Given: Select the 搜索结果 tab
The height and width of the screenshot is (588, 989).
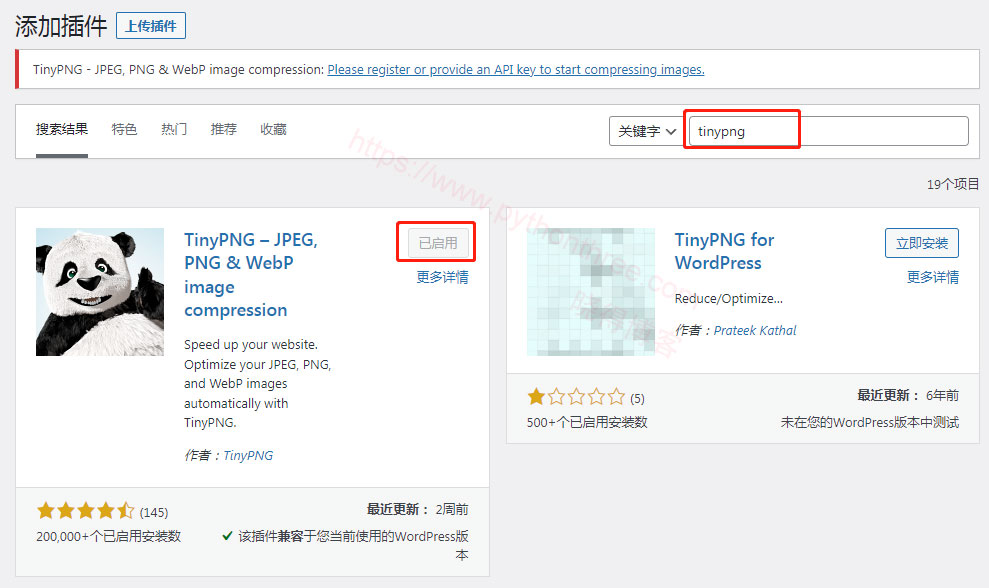Looking at the screenshot, I should [62, 129].
